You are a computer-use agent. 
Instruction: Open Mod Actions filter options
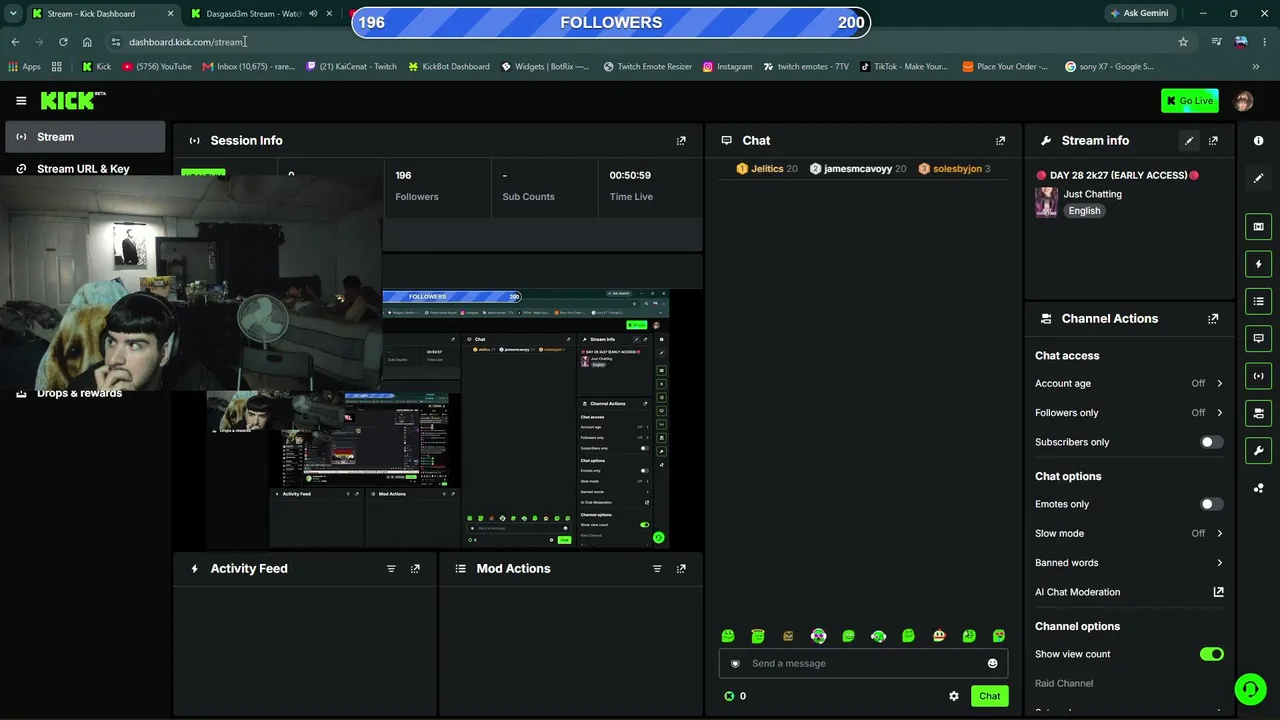point(657,569)
